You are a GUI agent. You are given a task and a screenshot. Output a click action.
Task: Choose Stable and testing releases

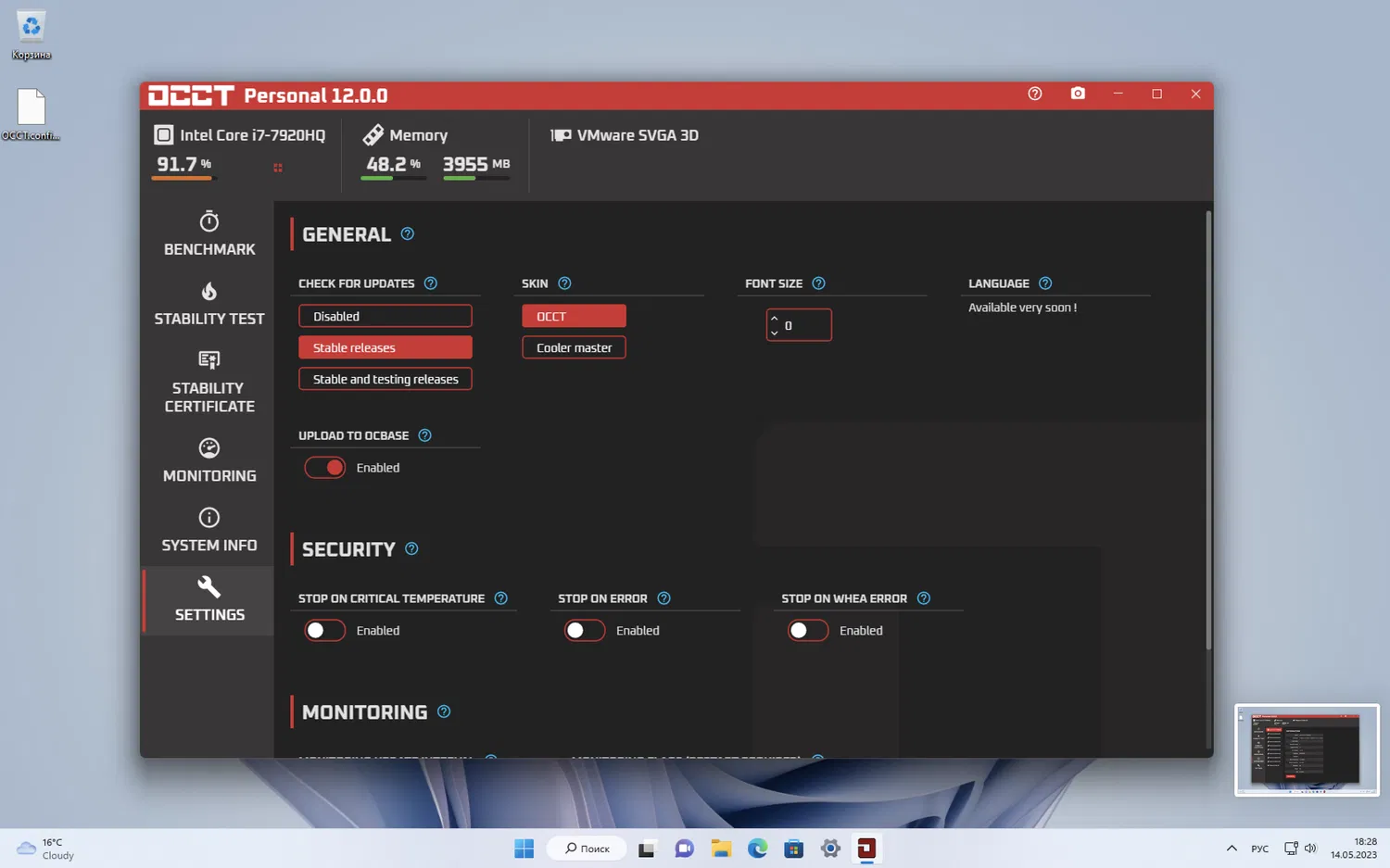click(385, 379)
